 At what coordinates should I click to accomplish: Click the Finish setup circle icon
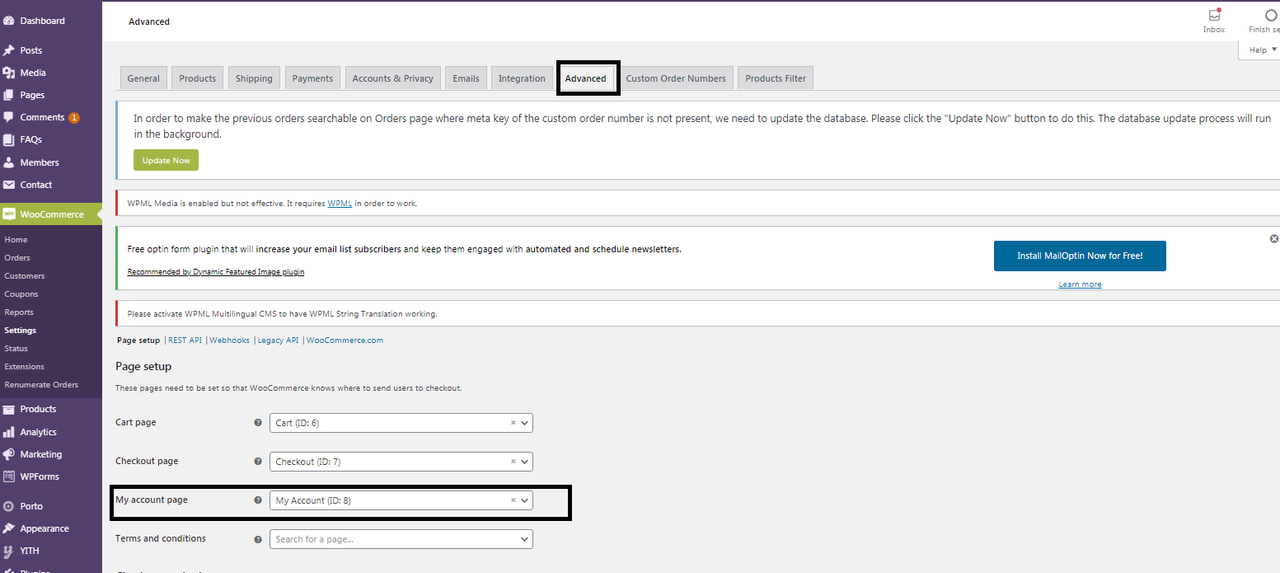point(1271,15)
